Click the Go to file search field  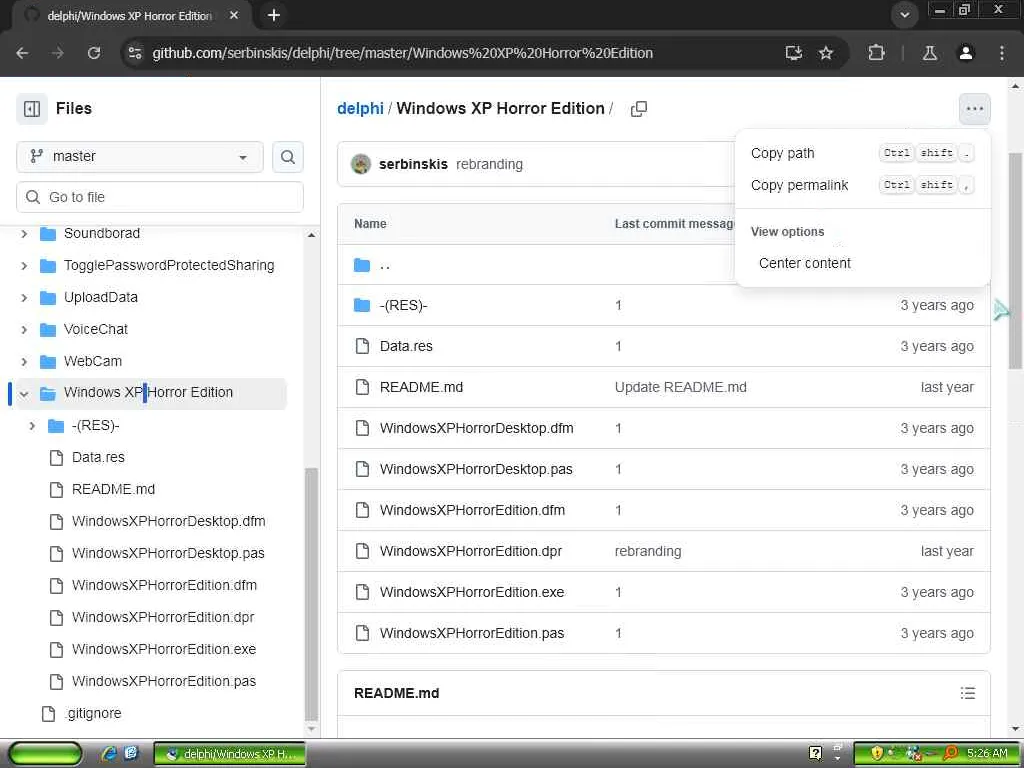(160, 197)
